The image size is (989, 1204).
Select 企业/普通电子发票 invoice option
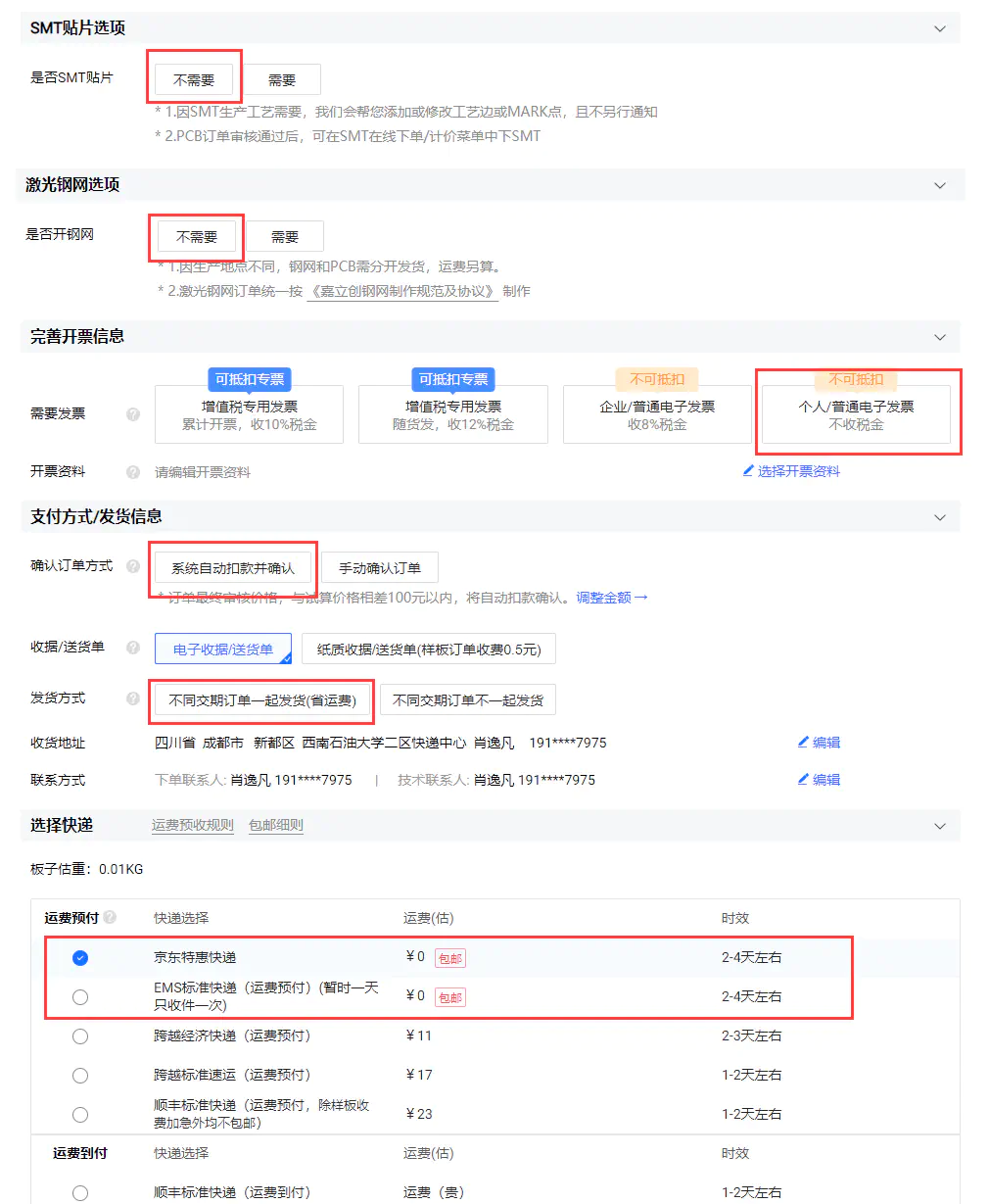[x=656, y=414]
